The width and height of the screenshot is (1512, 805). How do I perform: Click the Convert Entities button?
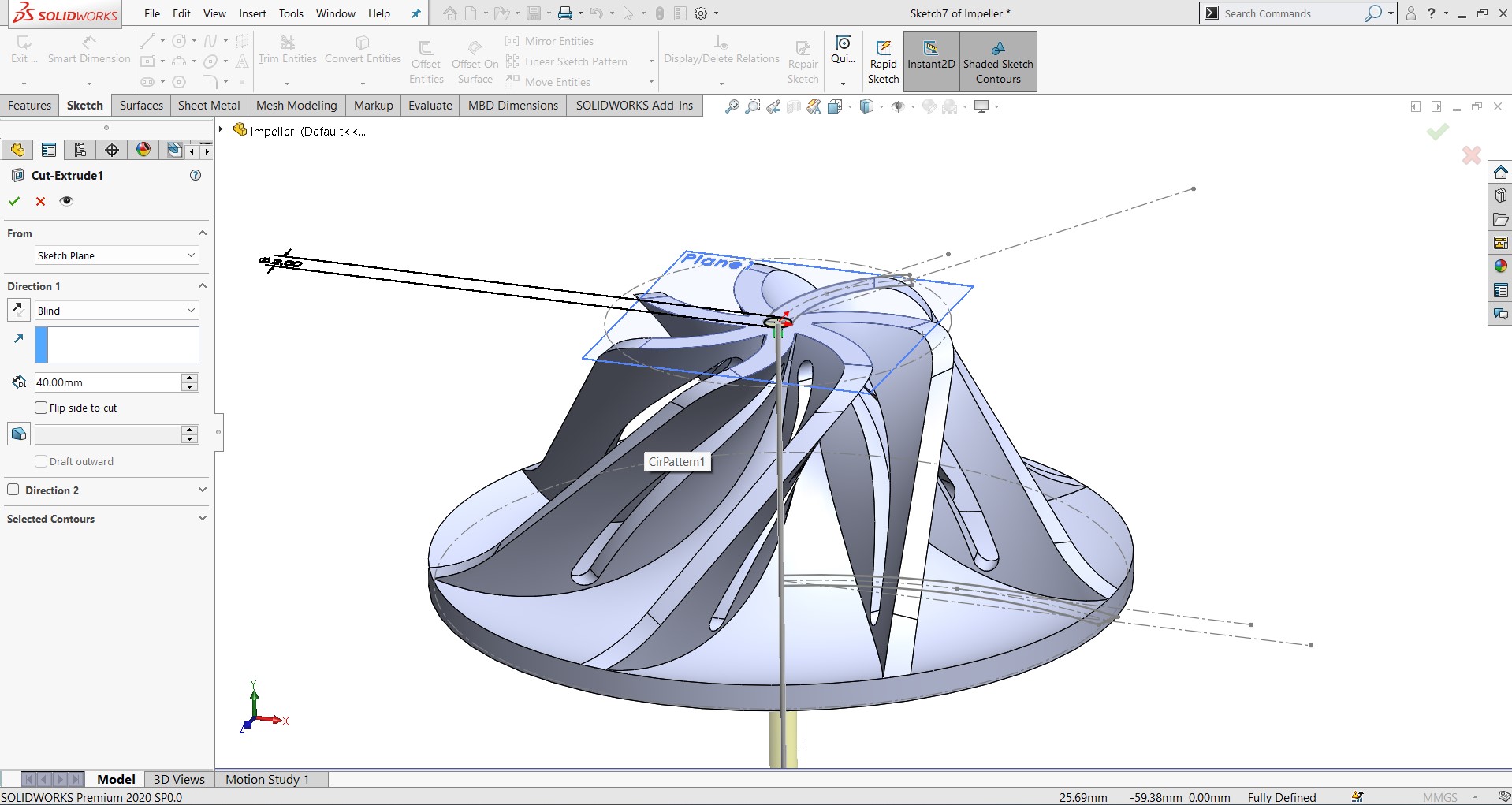[x=363, y=49]
